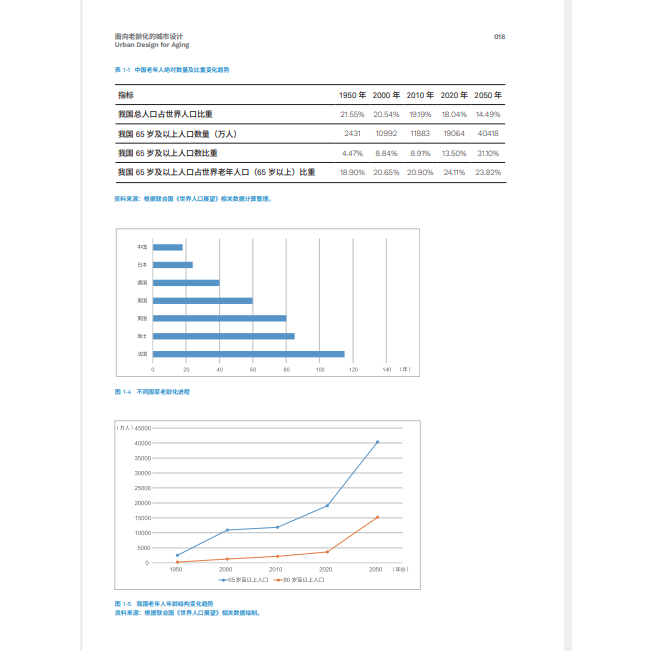Click the '2050 年' column header
This screenshot has width=651, height=651.
pyautogui.click(x=488, y=95)
